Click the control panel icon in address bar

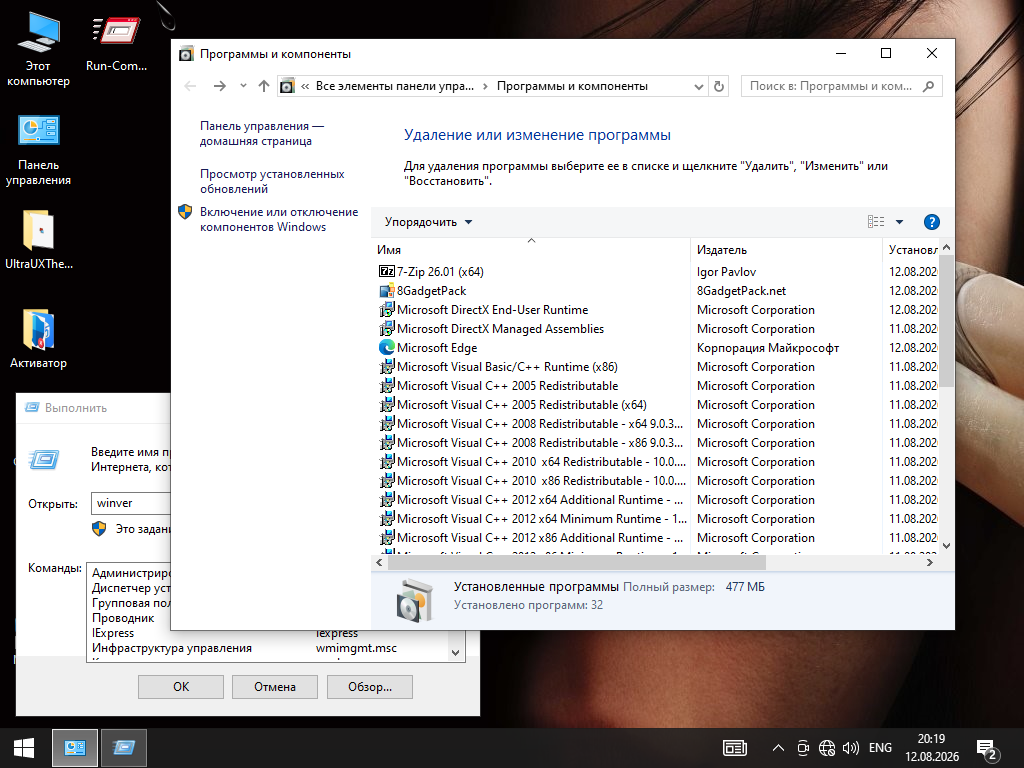(x=287, y=86)
